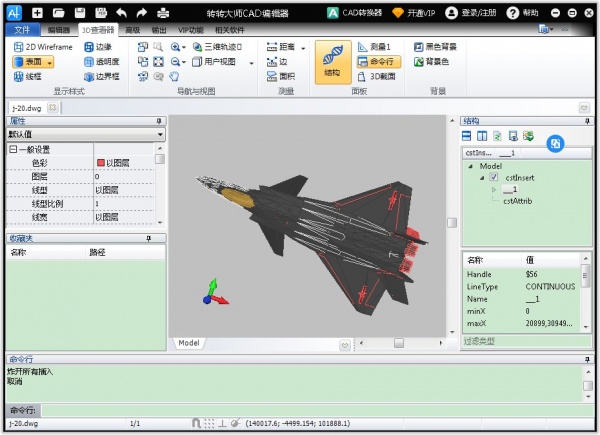This screenshot has width=600, height=435.
Task: Collapse the 一般设置 property group
Action: (x=13, y=149)
